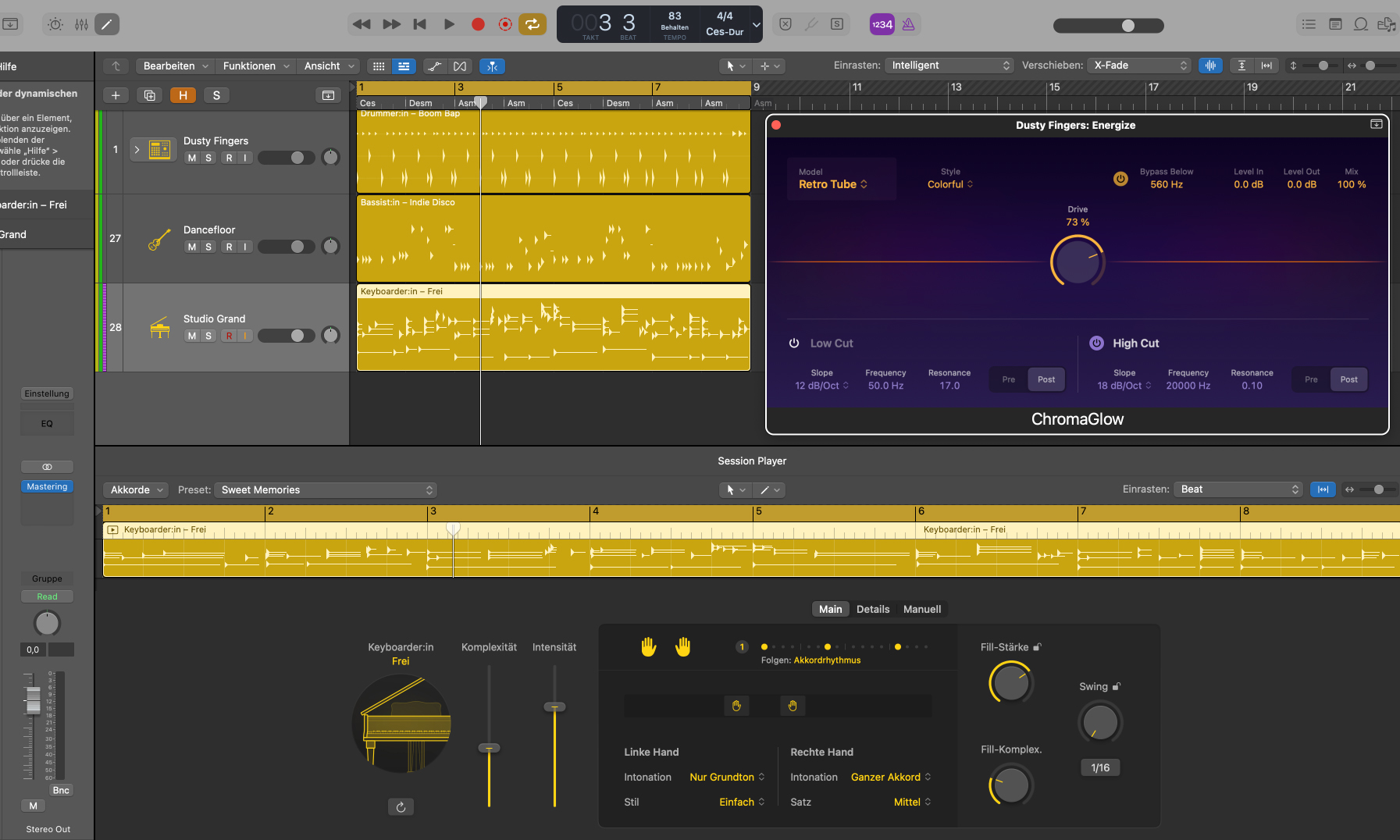Toggle Cycle mode in the transport bar
This screenshot has height=840, width=1400.
coord(533,24)
